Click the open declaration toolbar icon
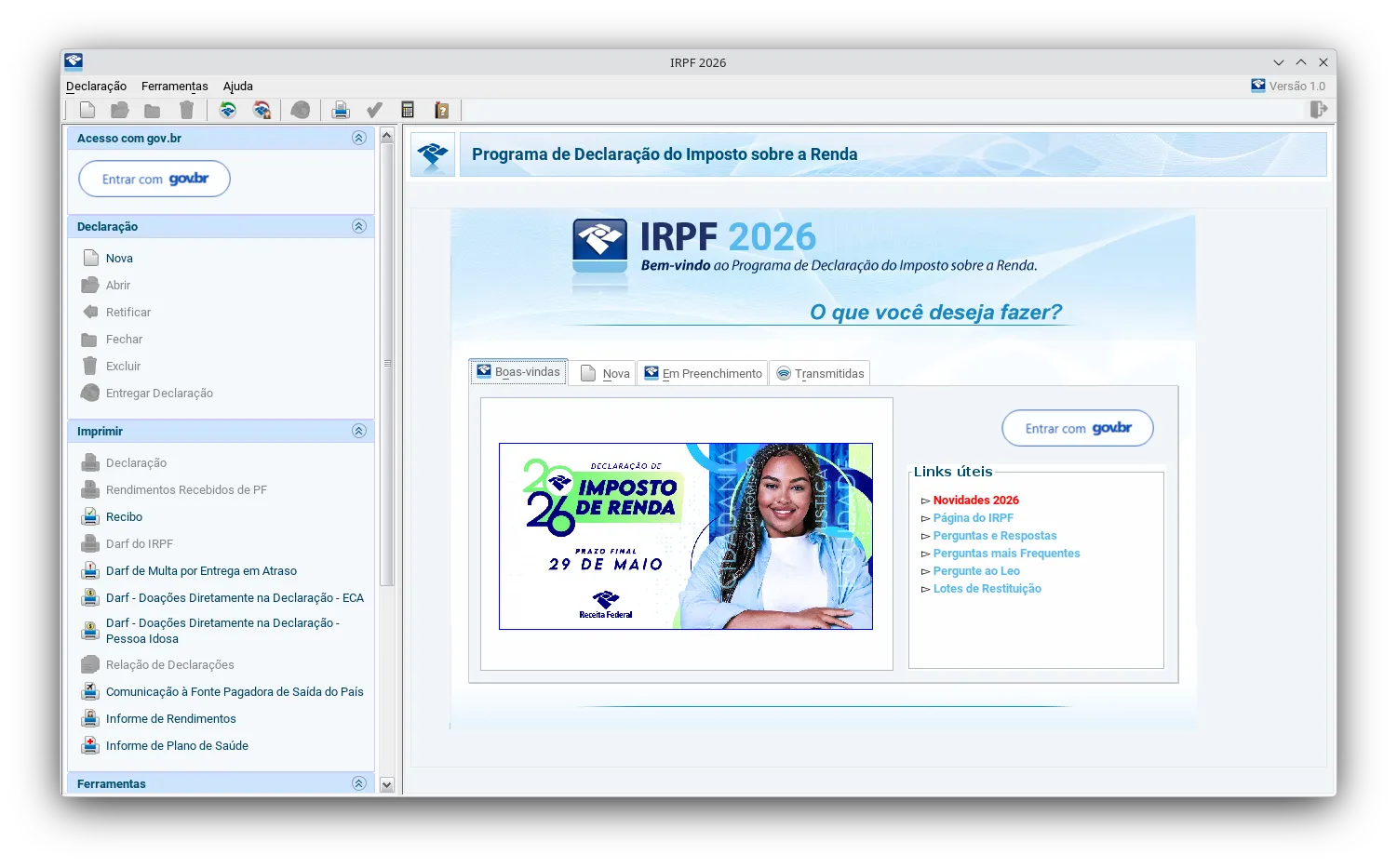The width and height of the screenshot is (1397, 868). (120, 110)
